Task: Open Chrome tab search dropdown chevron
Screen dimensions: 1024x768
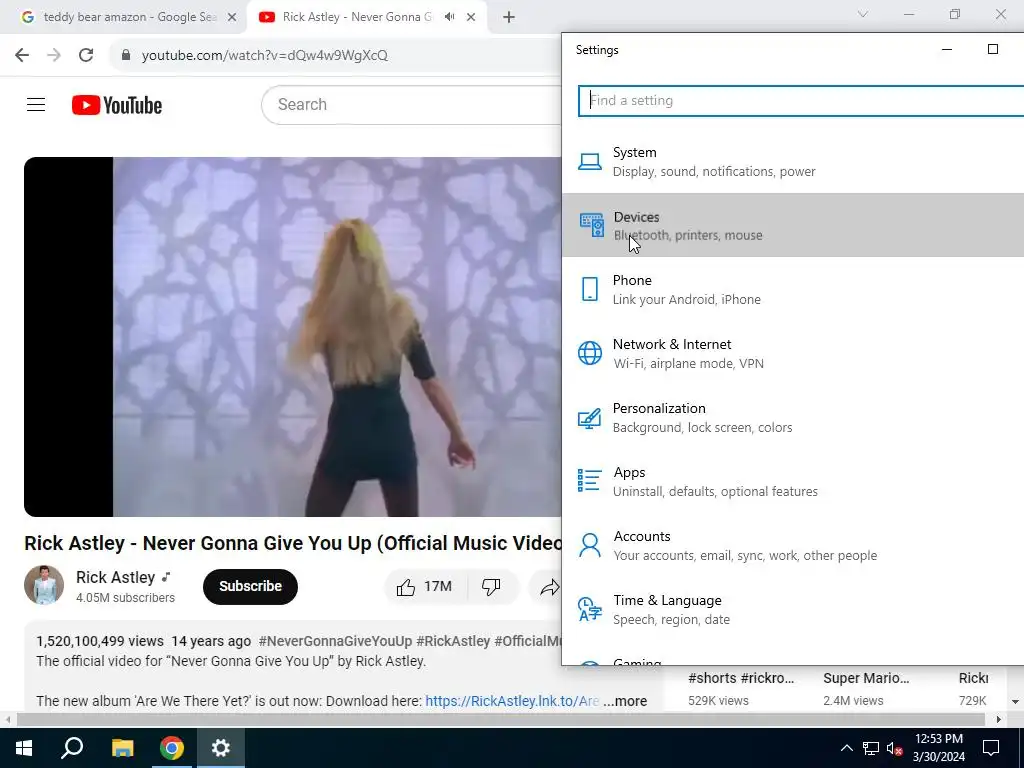Action: (x=863, y=14)
